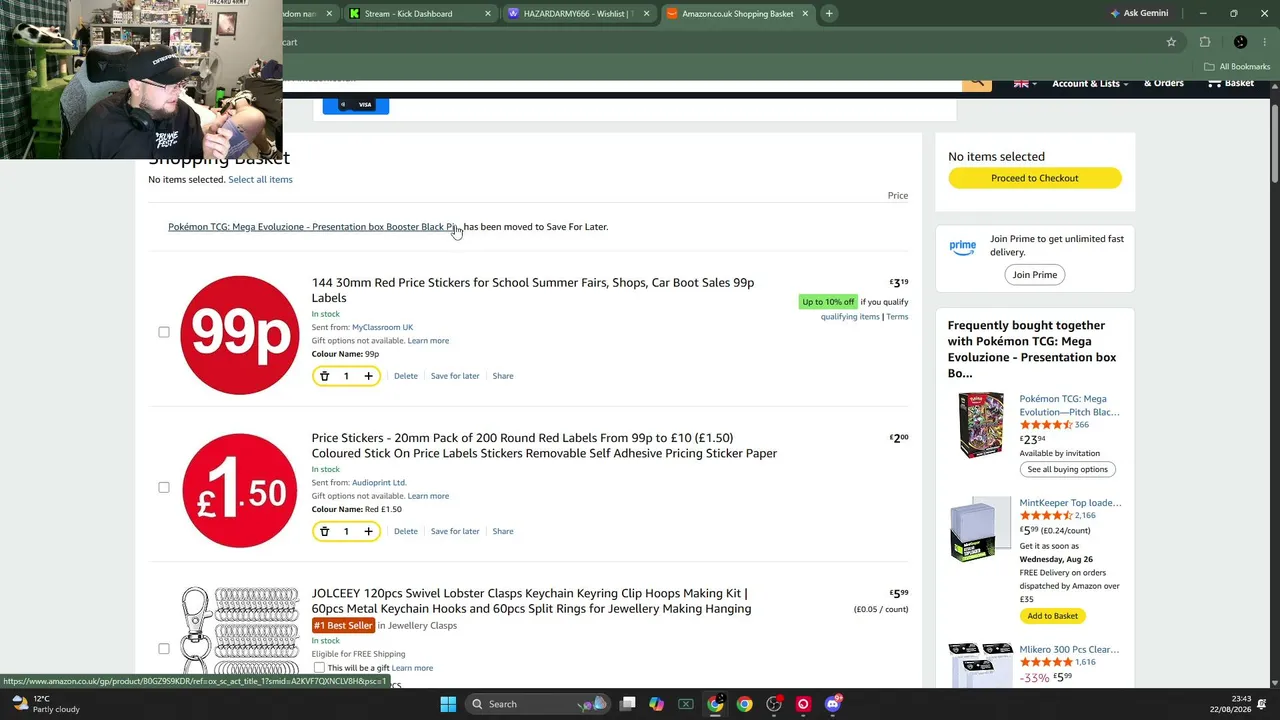Open the Pokémon Pitch Black box thumbnail

(x=980, y=425)
